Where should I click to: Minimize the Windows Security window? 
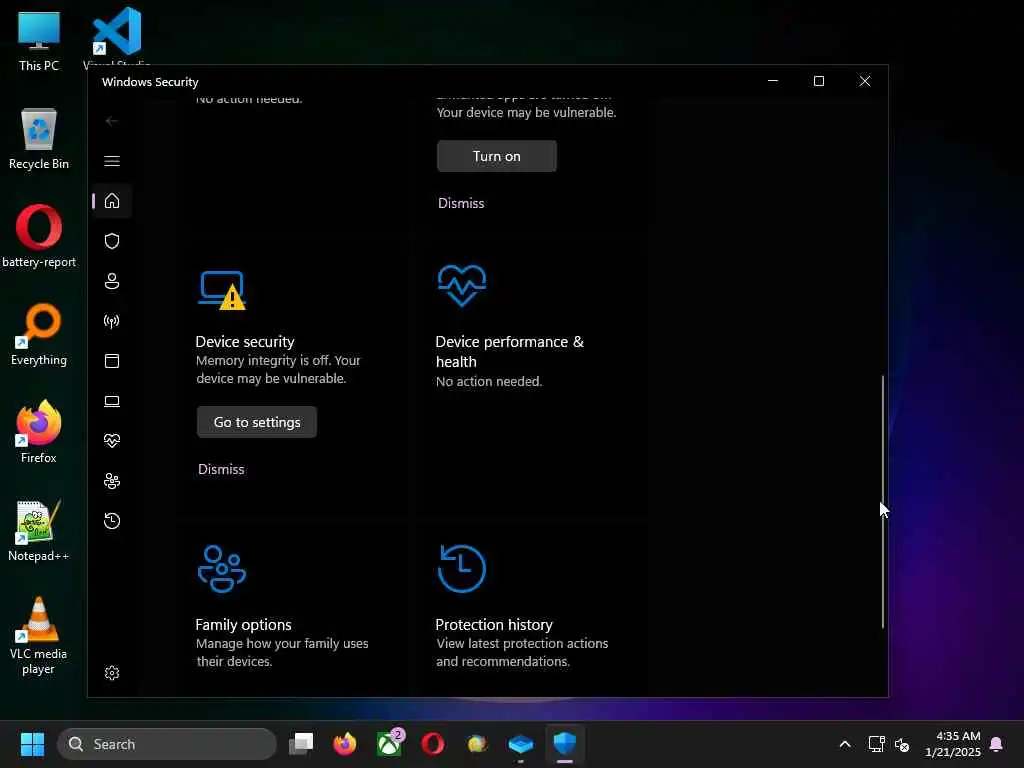tap(773, 81)
